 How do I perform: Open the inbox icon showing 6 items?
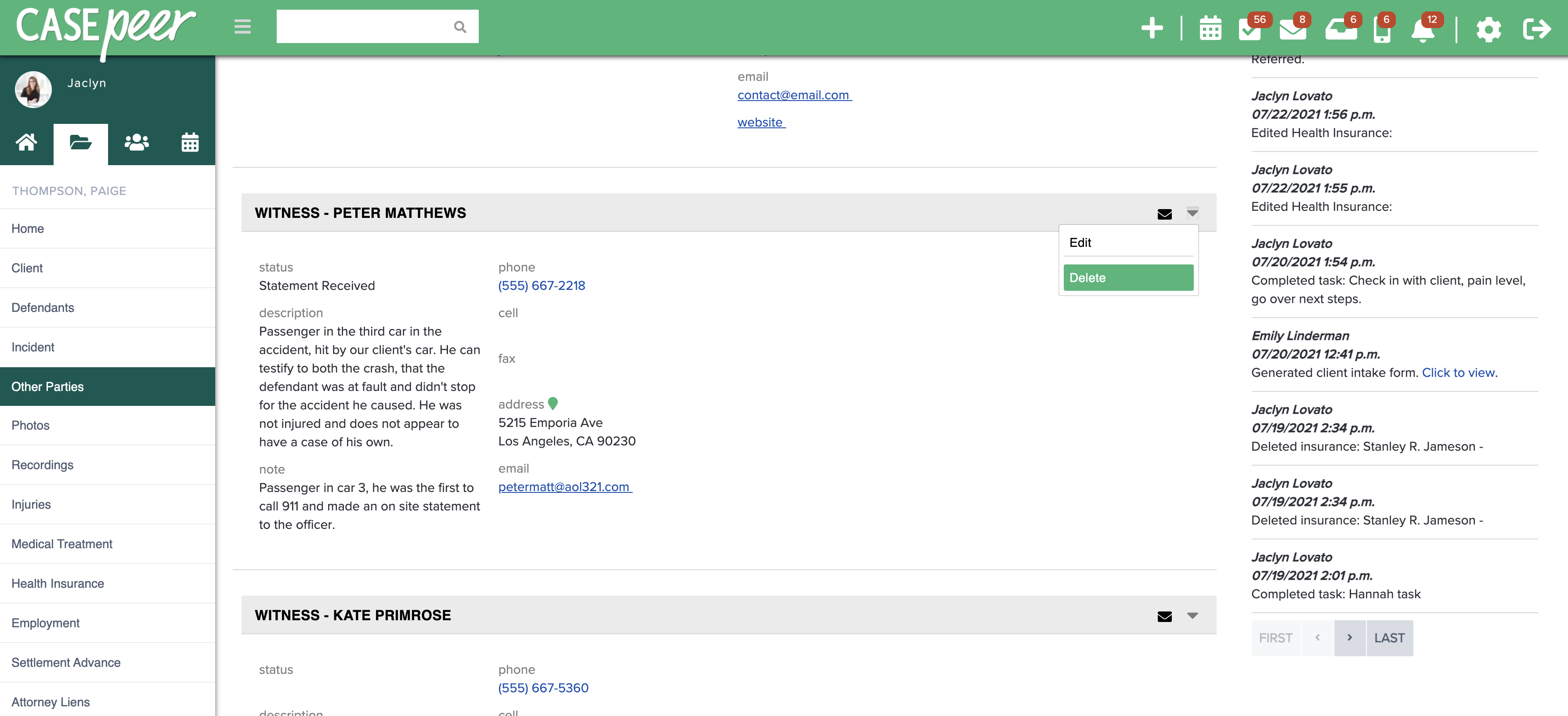[1341, 30]
